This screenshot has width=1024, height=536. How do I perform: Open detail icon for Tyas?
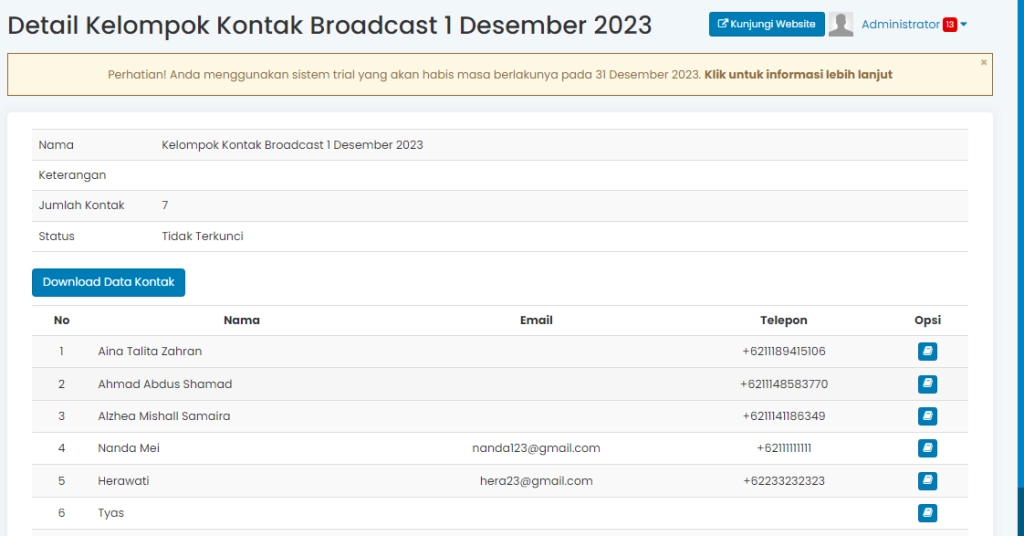pyautogui.click(x=927, y=512)
